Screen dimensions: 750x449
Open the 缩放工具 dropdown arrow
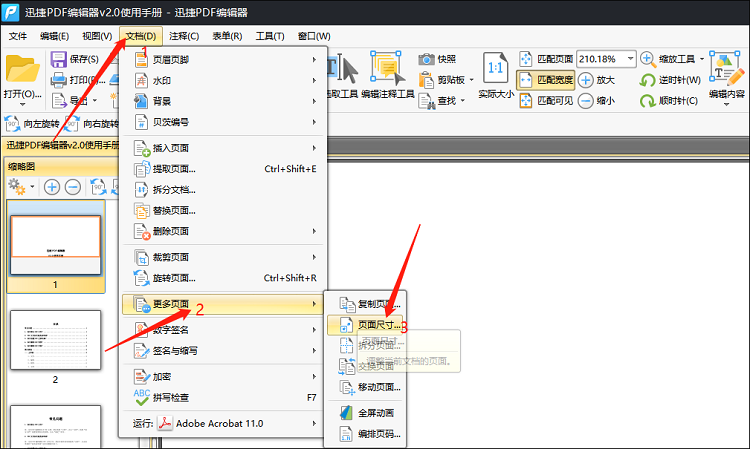pos(702,59)
